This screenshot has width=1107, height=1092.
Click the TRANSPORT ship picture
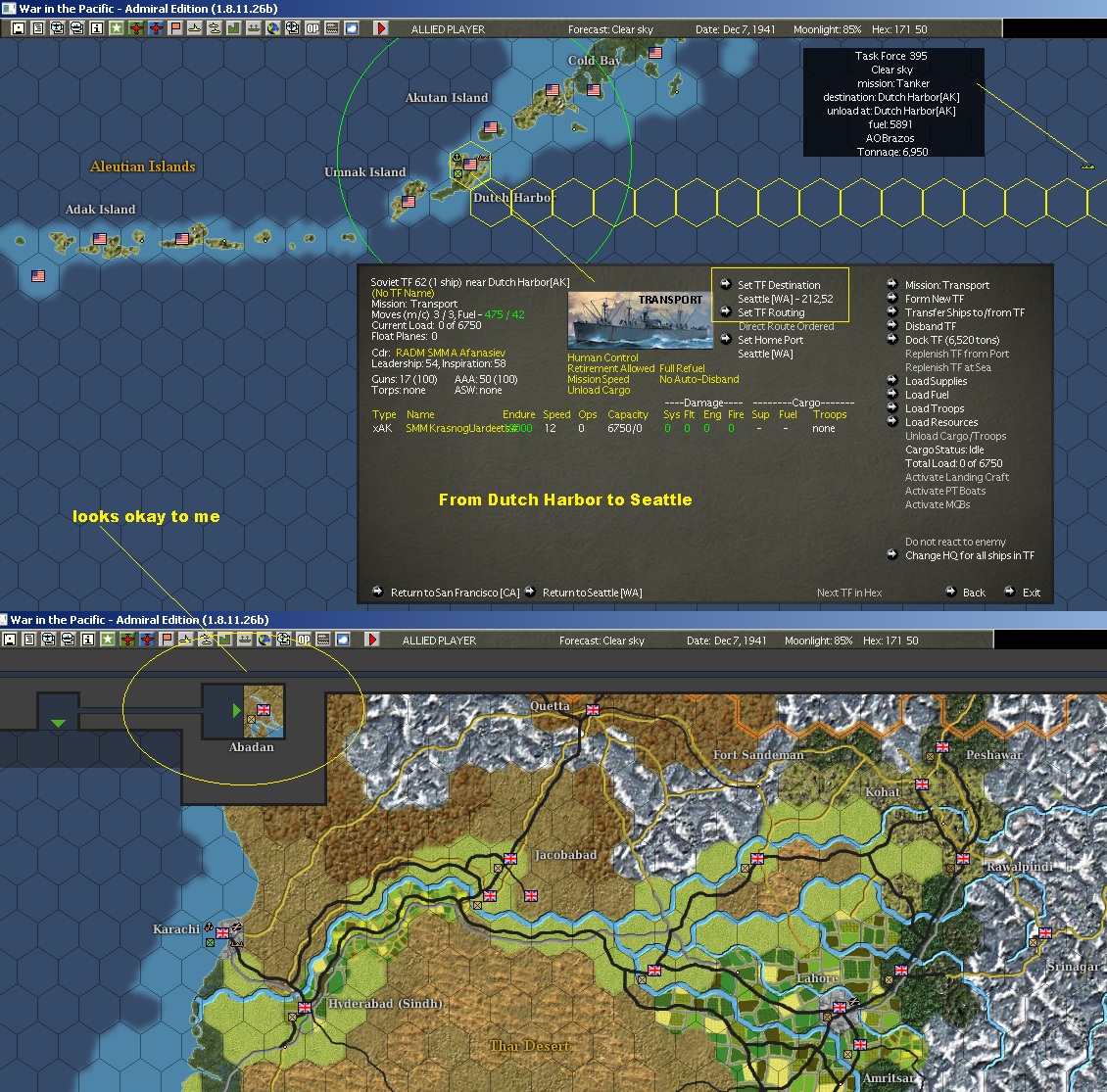click(x=640, y=320)
